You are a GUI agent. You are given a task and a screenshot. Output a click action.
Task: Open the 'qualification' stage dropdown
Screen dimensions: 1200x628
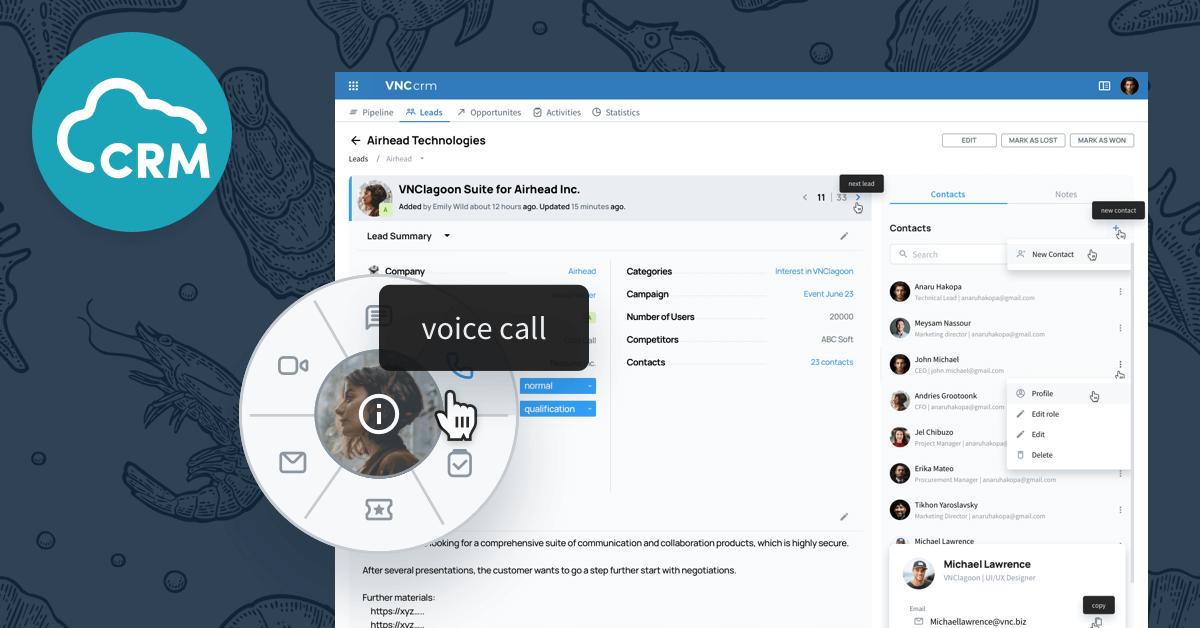click(557, 409)
